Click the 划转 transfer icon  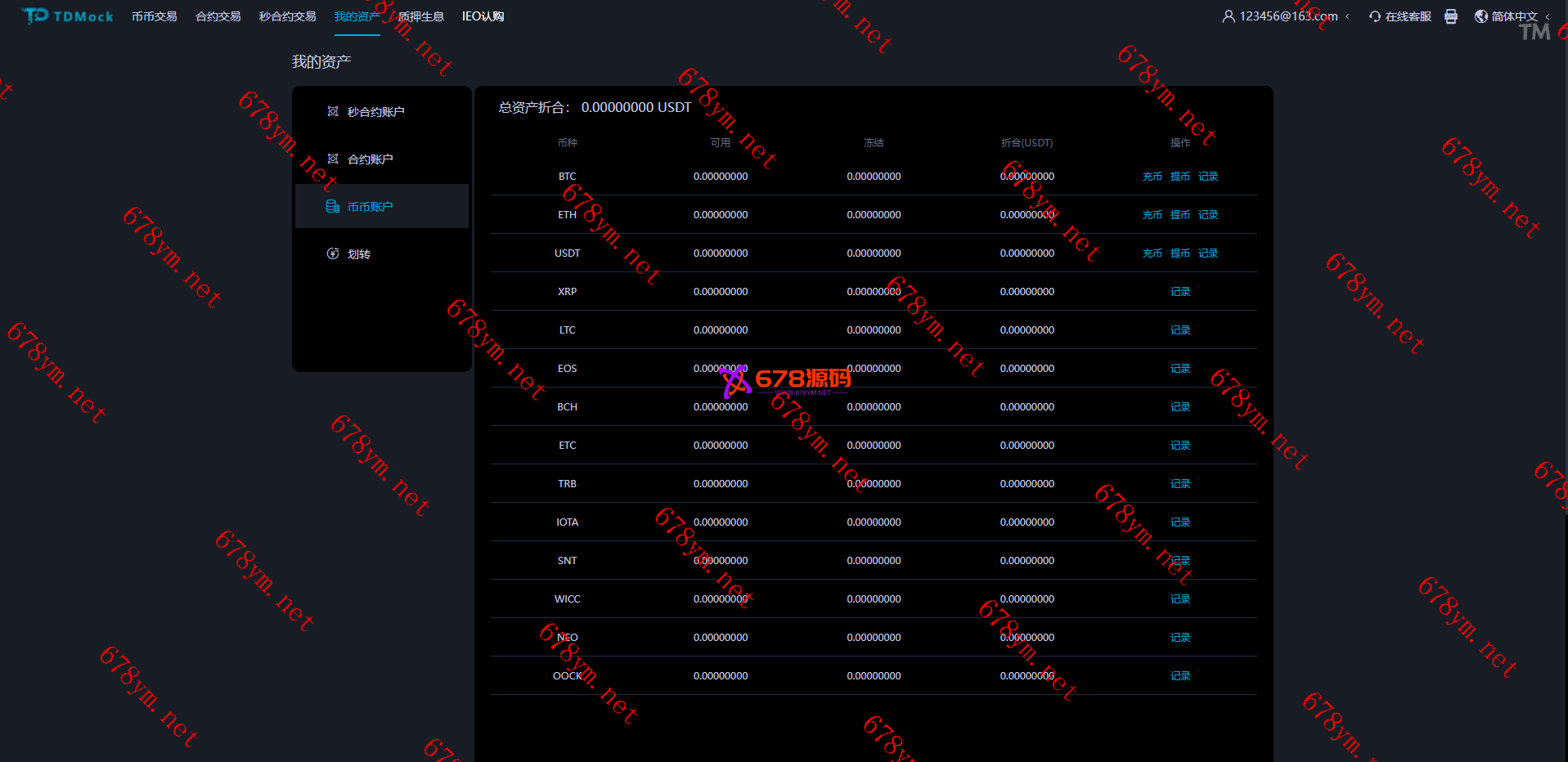coord(333,253)
